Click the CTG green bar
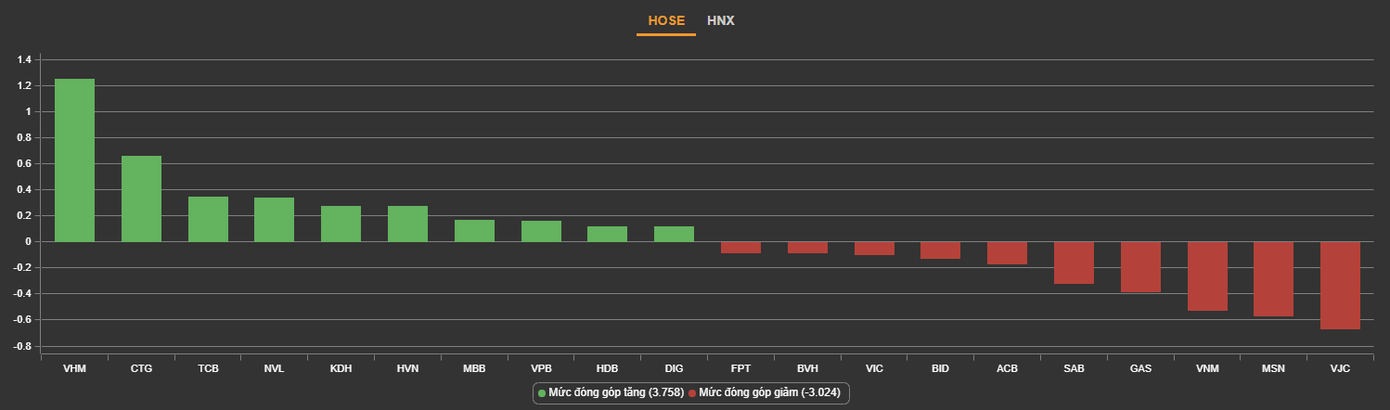The image size is (1390, 410). click(x=141, y=198)
